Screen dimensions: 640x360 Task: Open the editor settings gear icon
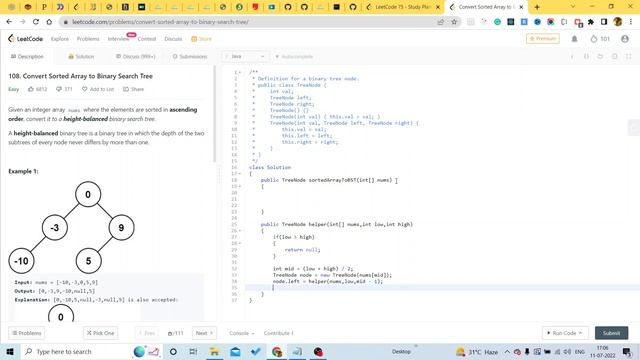[614, 56]
